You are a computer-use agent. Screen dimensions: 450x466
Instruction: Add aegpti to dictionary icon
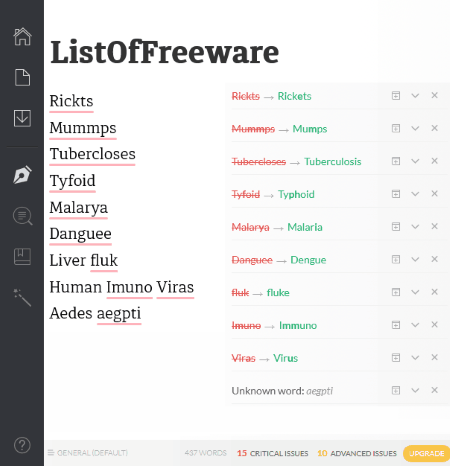click(x=396, y=390)
